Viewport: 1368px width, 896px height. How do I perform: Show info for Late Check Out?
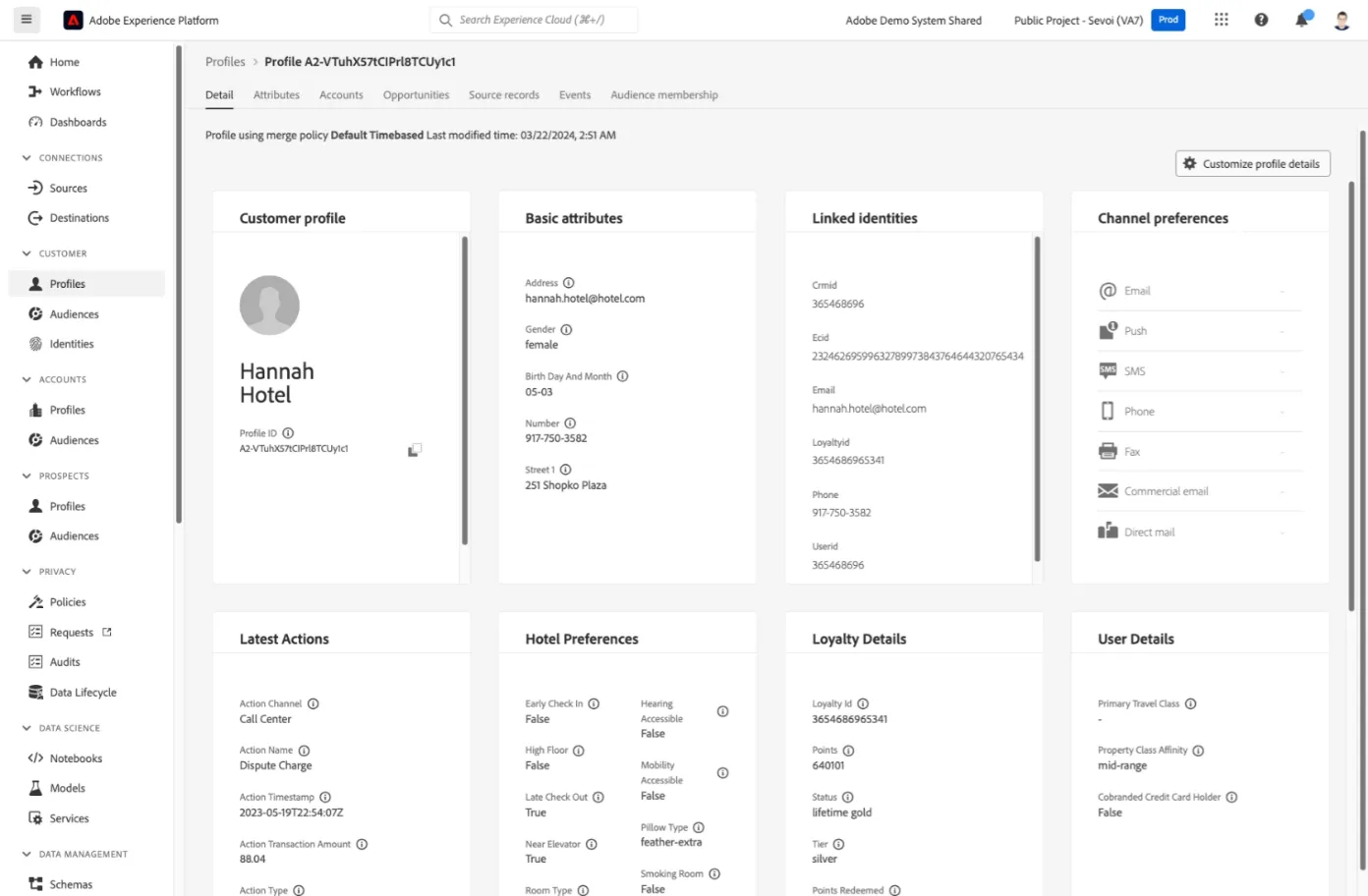pyautogui.click(x=598, y=797)
